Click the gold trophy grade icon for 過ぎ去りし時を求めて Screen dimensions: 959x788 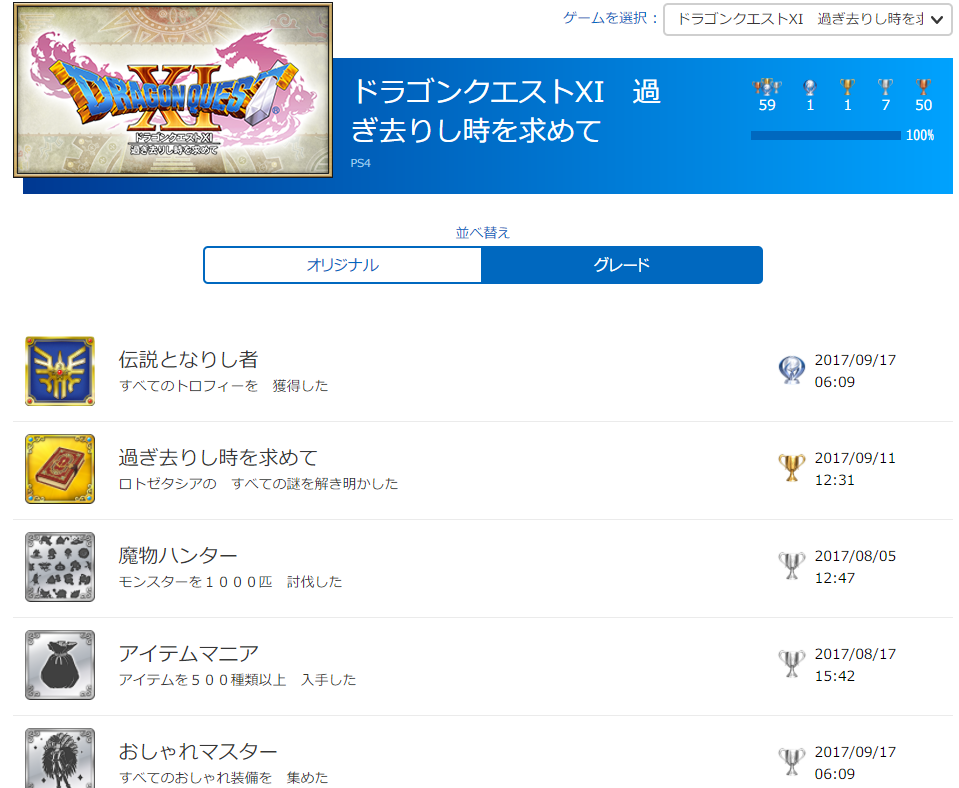coord(791,468)
